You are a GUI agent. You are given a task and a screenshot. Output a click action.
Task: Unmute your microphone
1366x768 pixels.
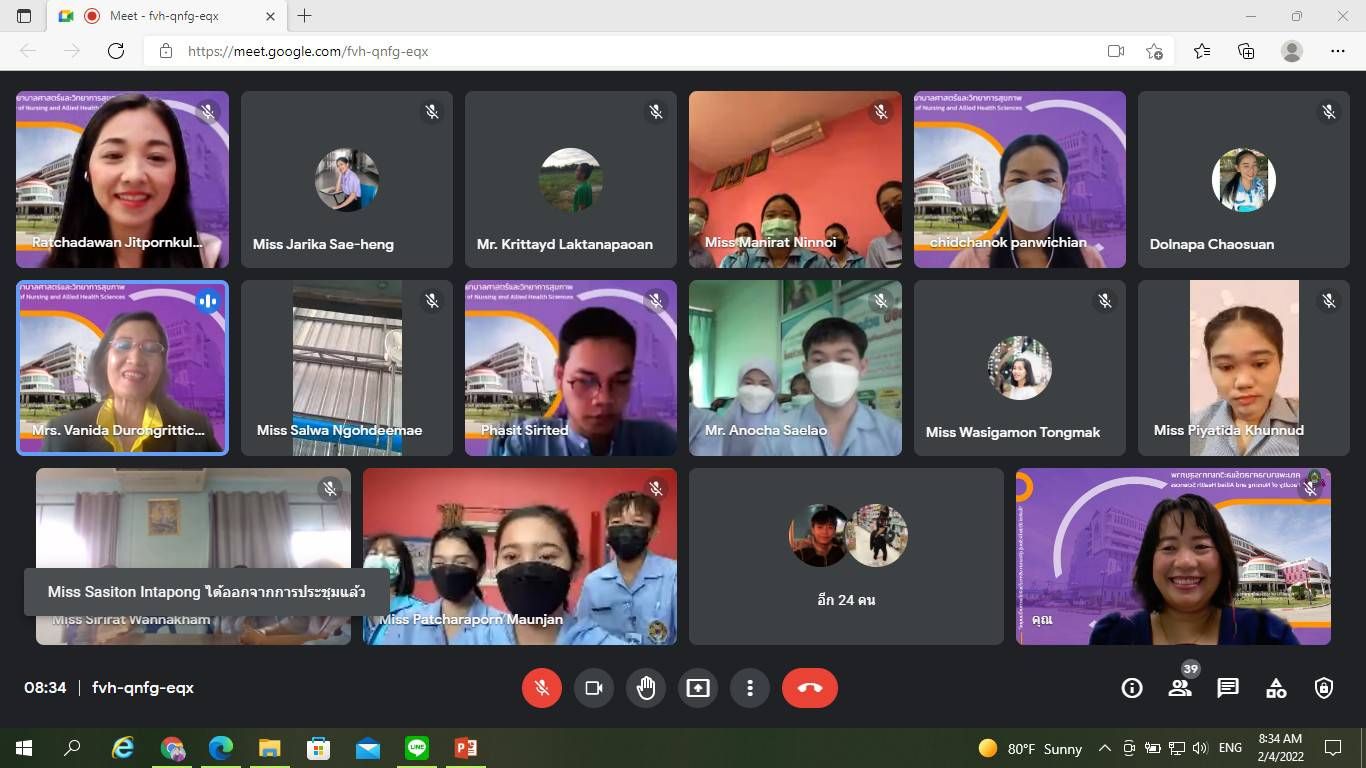coord(542,688)
